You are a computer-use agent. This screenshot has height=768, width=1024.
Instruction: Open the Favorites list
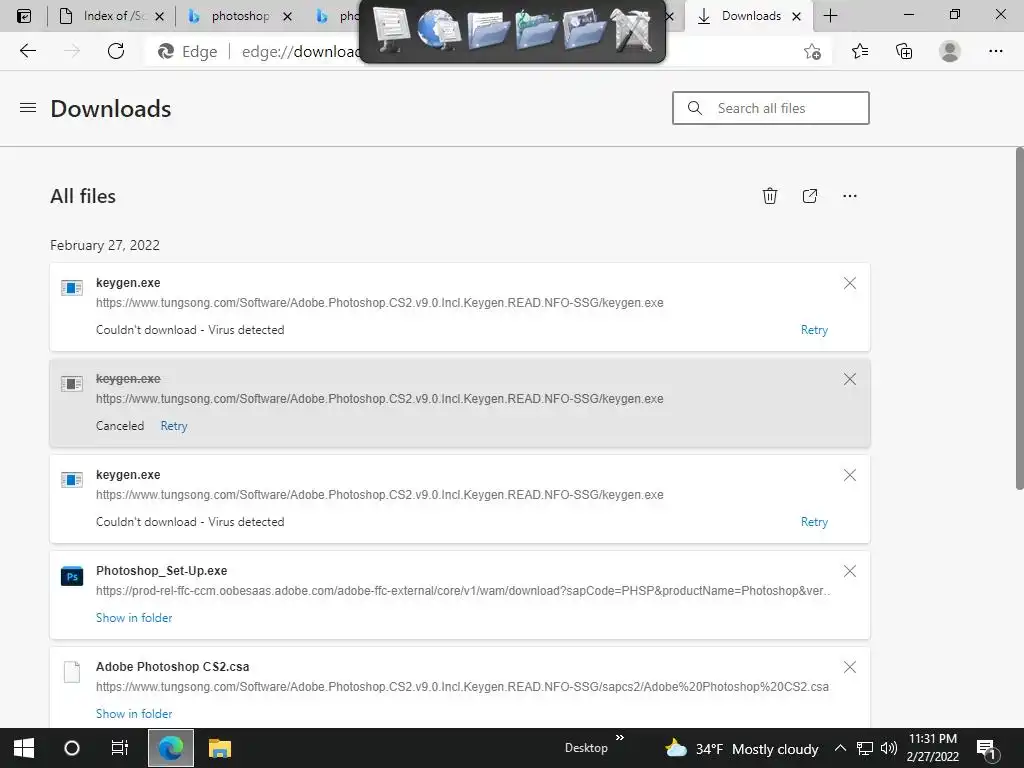(859, 51)
